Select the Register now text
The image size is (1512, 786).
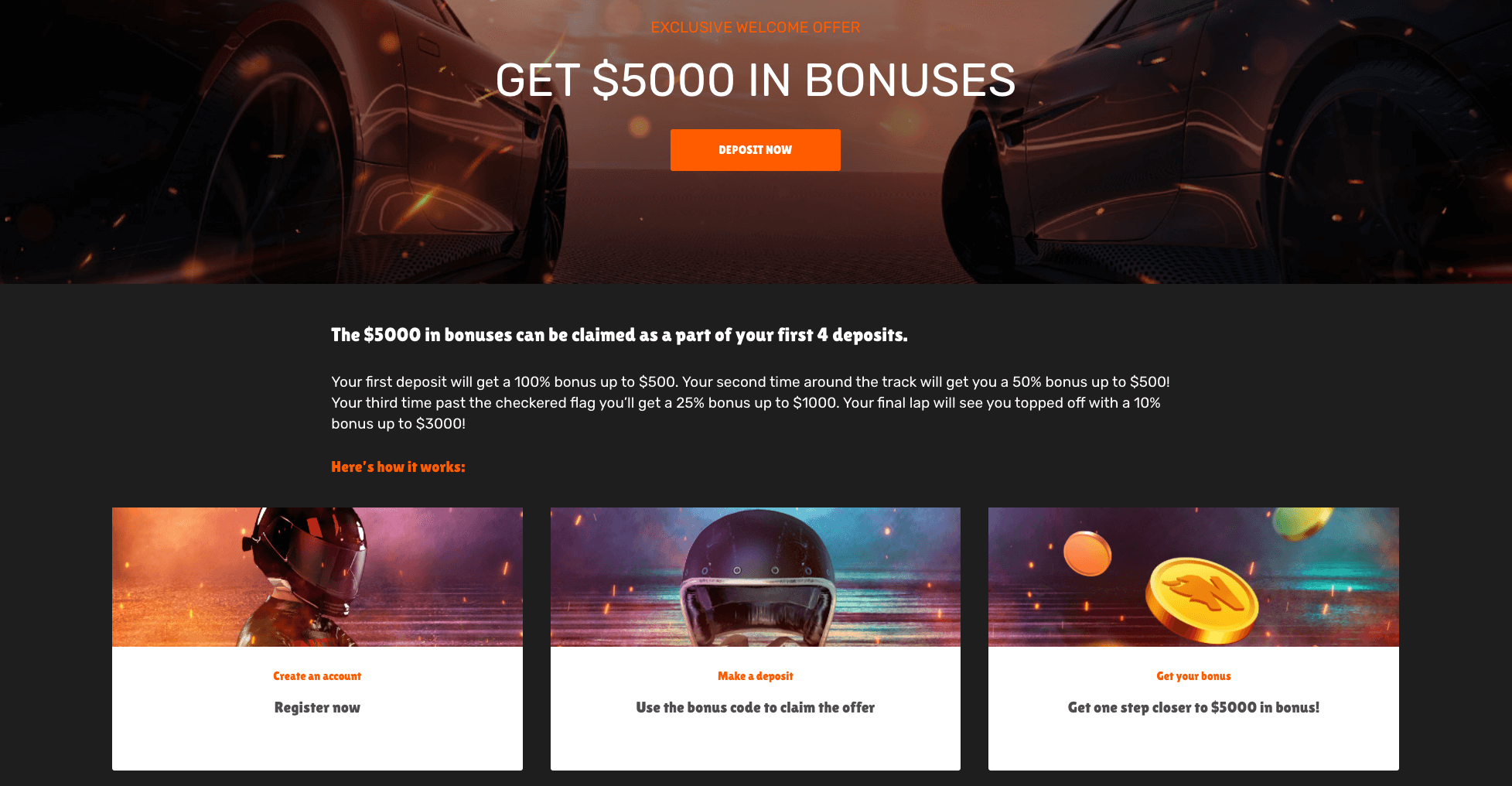pyautogui.click(x=317, y=708)
